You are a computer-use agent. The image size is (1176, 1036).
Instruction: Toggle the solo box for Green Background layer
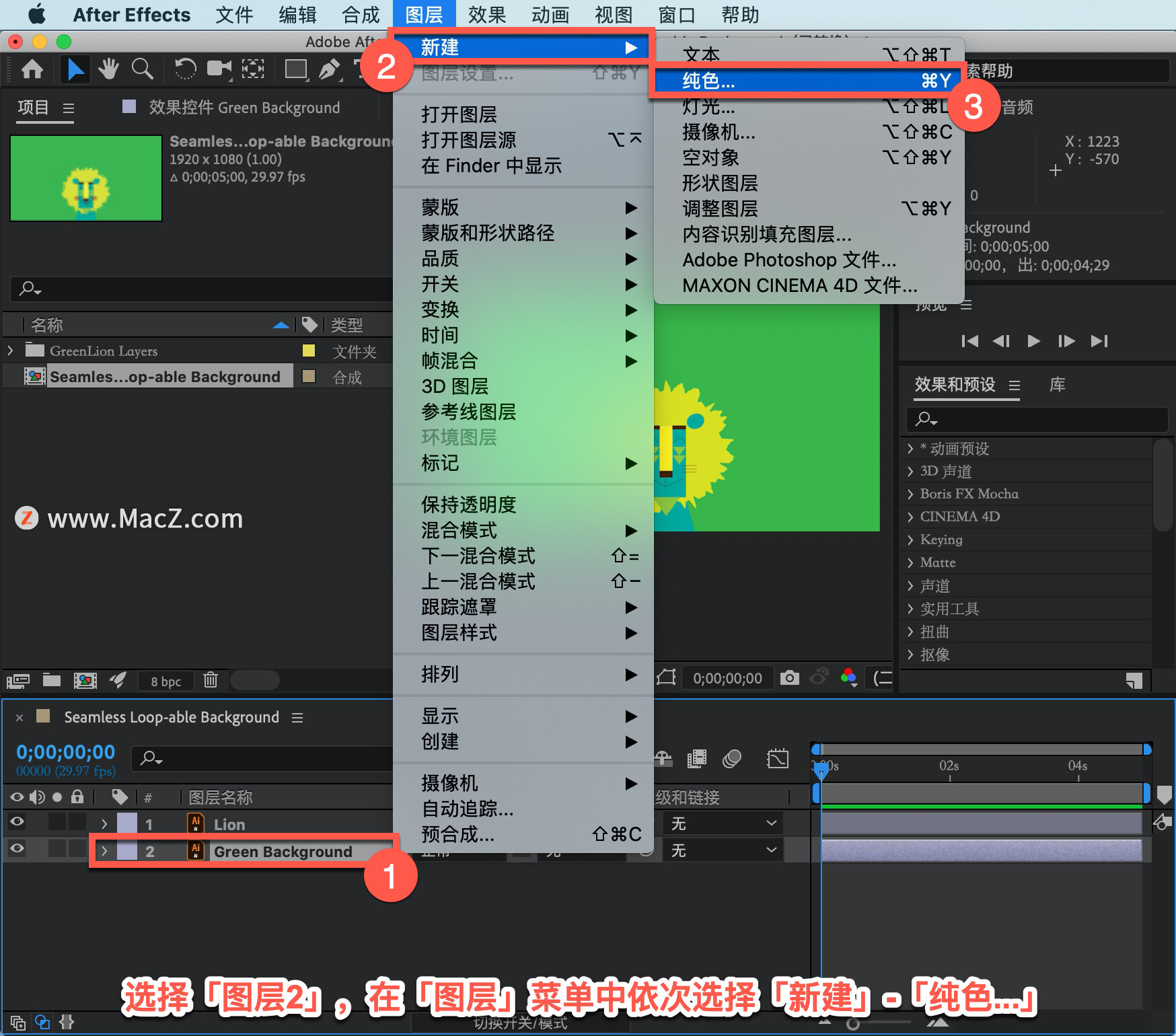pos(57,848)
